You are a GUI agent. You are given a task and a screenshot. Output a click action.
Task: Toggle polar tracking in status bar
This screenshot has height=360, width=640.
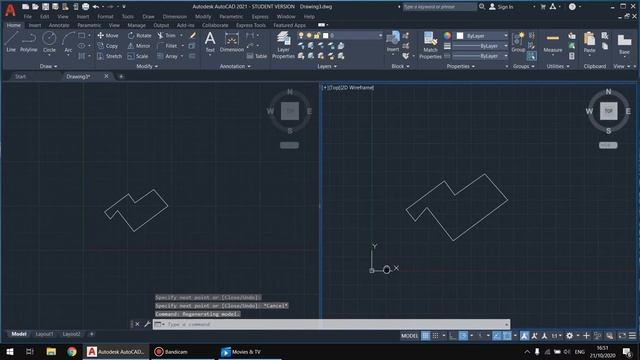(x=463, y=336)
